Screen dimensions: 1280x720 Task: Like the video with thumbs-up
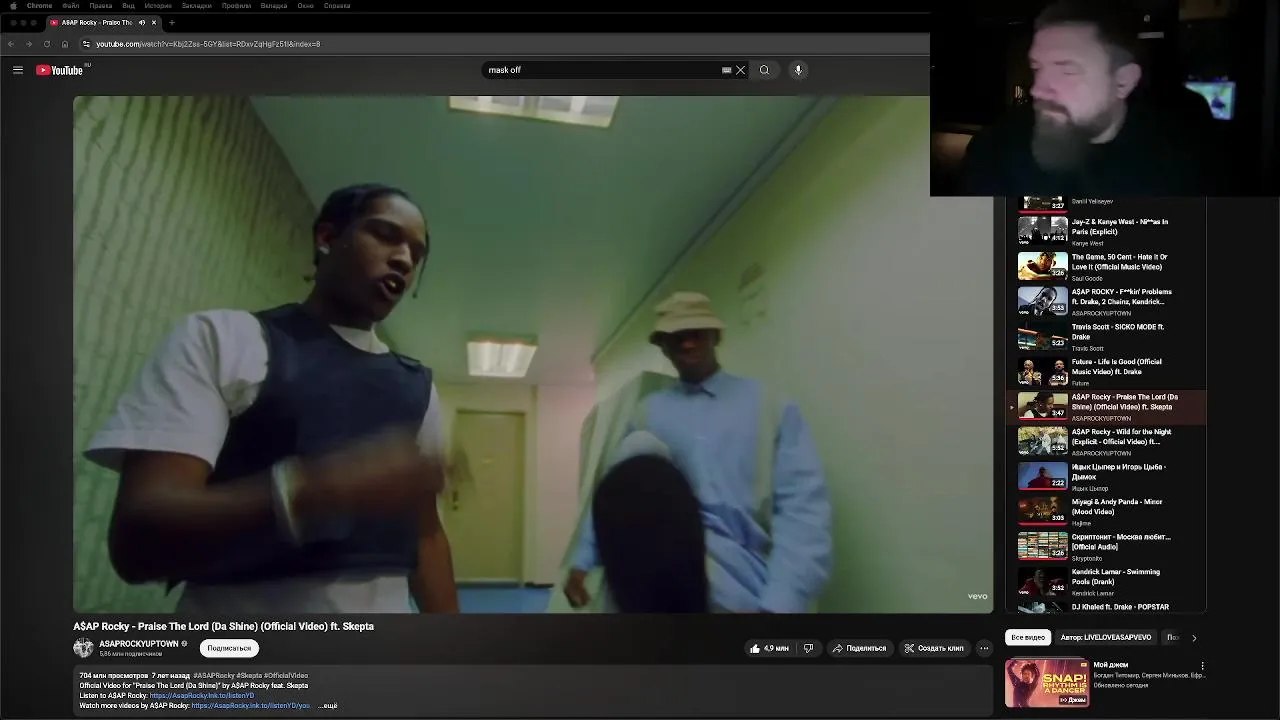point(769,648)
